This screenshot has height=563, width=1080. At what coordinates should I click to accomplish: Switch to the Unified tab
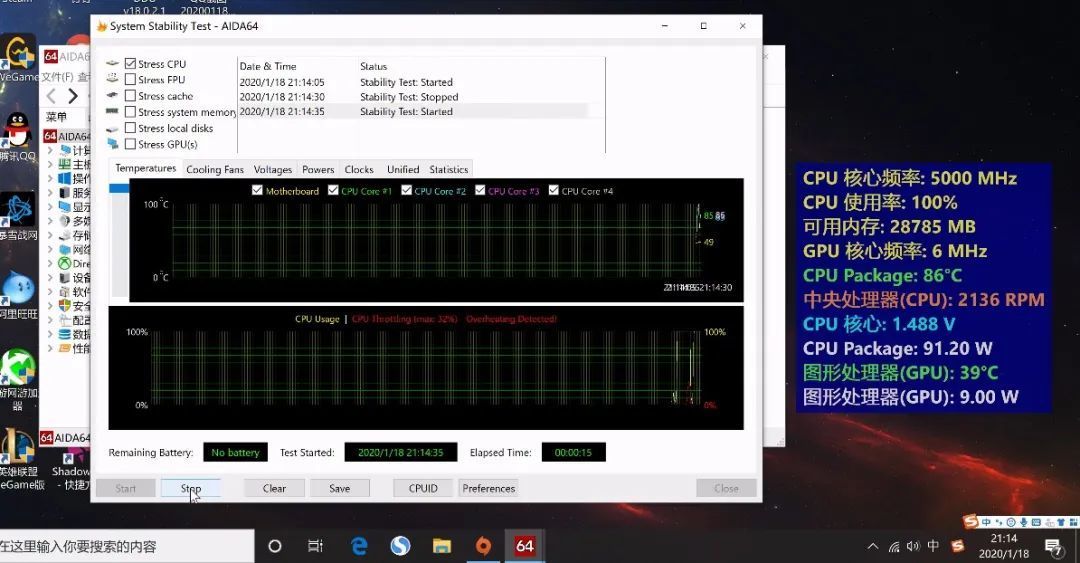tap(403, 170)
